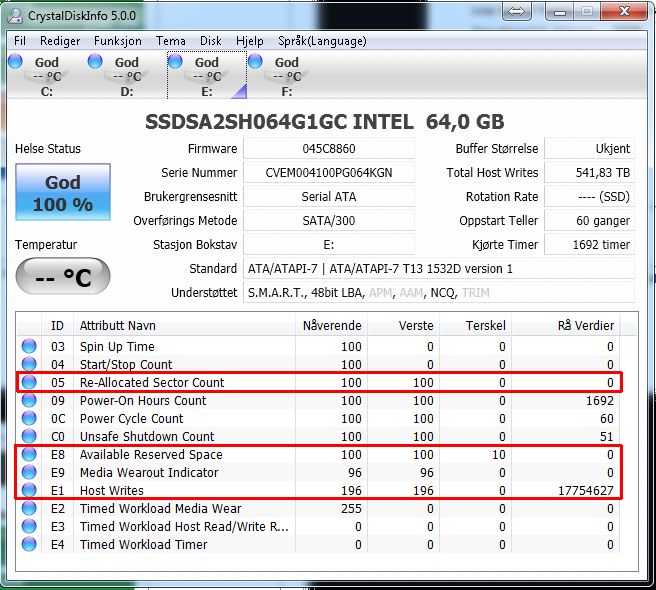Viewport: 656px width, 590px height.
Task: Open the Hjelp menu
Action: [x=250, y=41]
